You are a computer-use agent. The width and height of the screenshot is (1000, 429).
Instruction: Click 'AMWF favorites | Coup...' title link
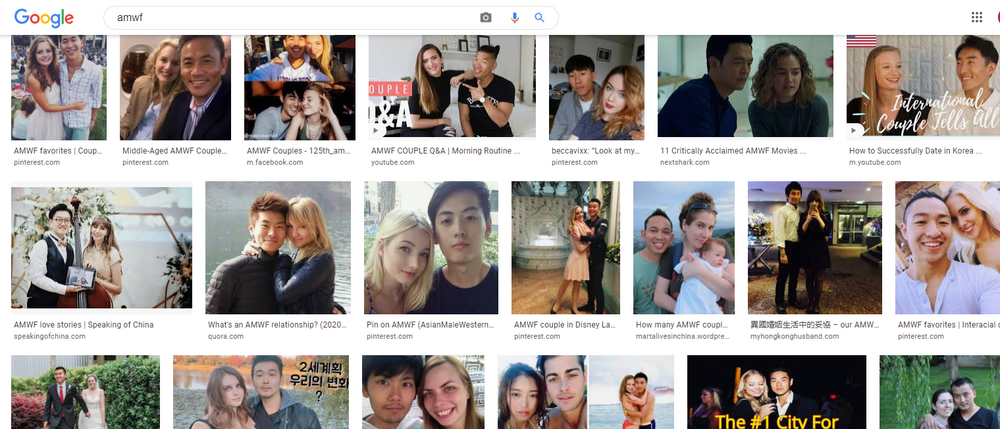coord(56,151)
